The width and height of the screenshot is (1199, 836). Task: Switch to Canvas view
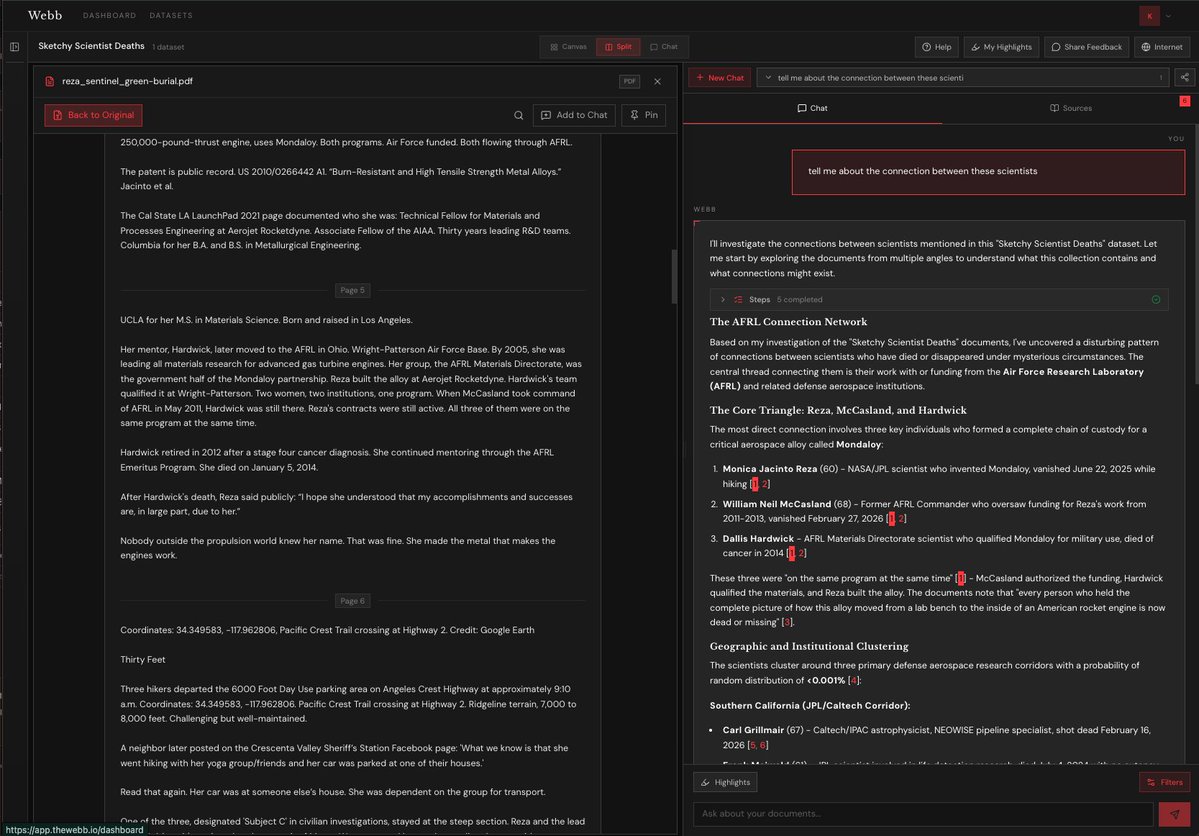pyautogui.click(x=568, y=47)
